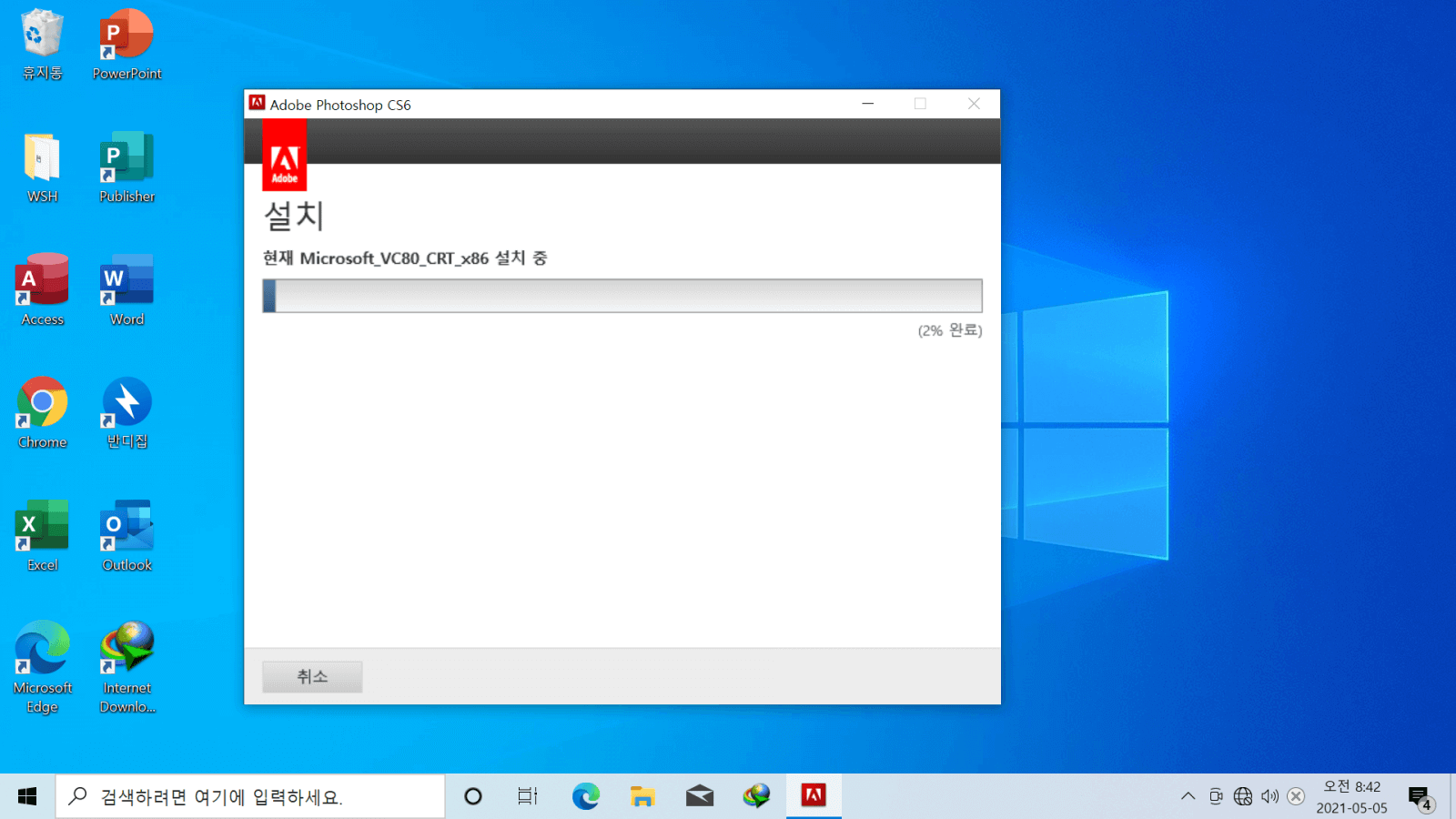The height and width of the screenshot is (819, 1456).
Task: Click the '(2% 완료)' progress text
Action: point(950,329)
